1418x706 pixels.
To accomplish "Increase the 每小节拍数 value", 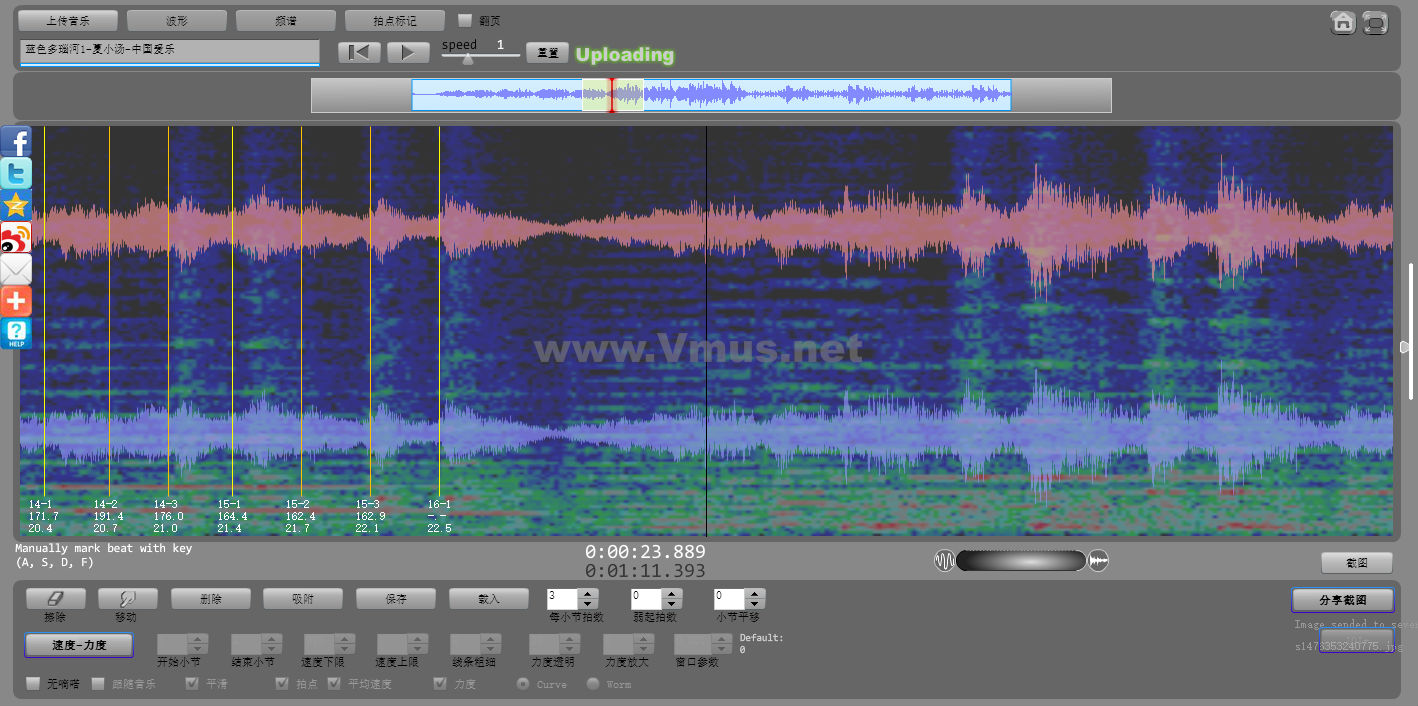I will pyautogui.click(x=589, y=594).
